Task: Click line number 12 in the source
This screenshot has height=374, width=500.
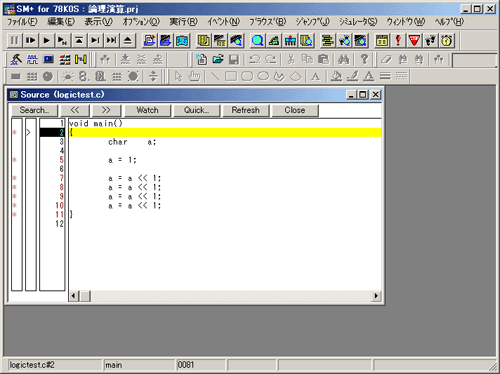Action: (x=59, y=224)
